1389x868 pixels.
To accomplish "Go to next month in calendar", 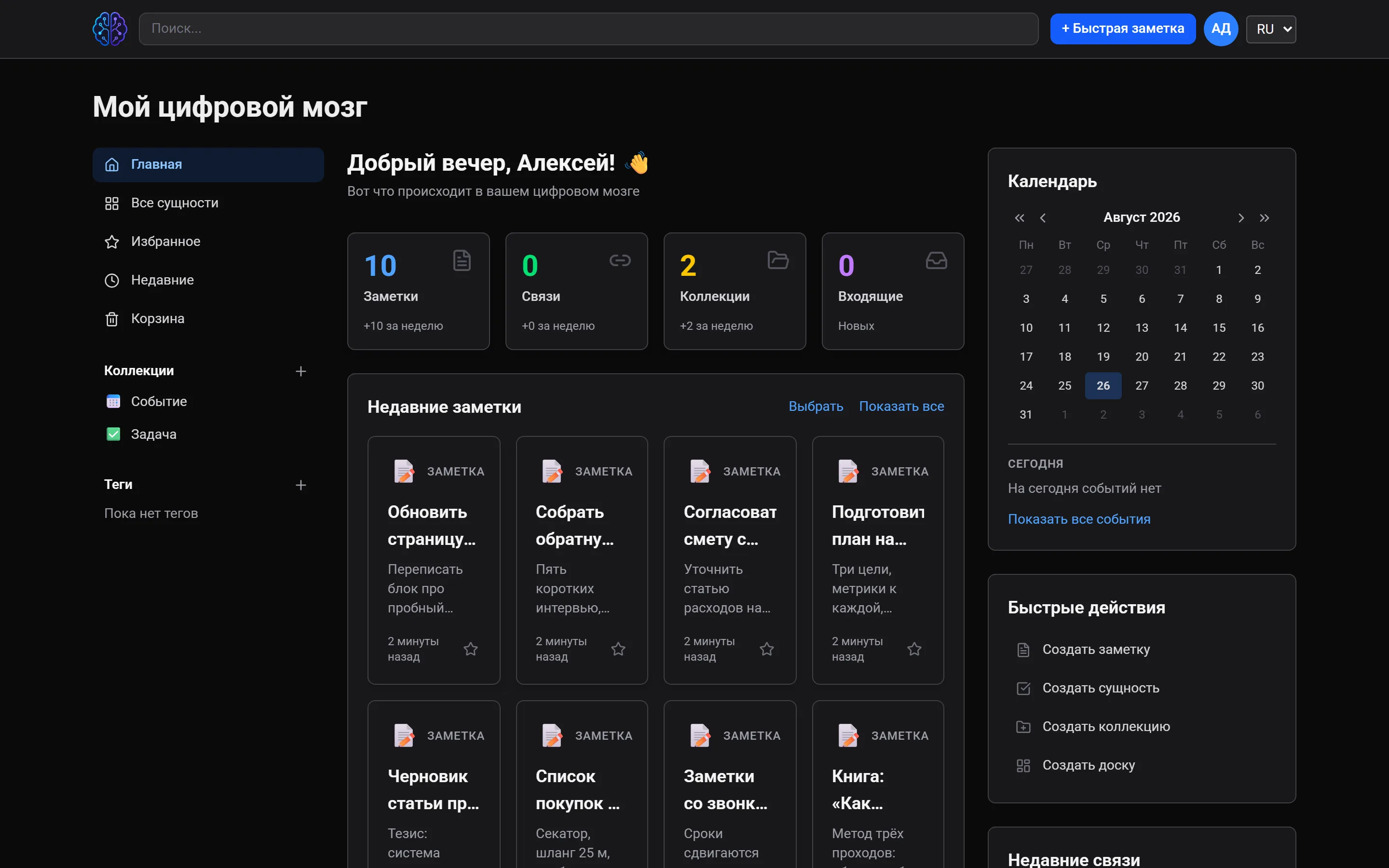I will (1241, 217).
